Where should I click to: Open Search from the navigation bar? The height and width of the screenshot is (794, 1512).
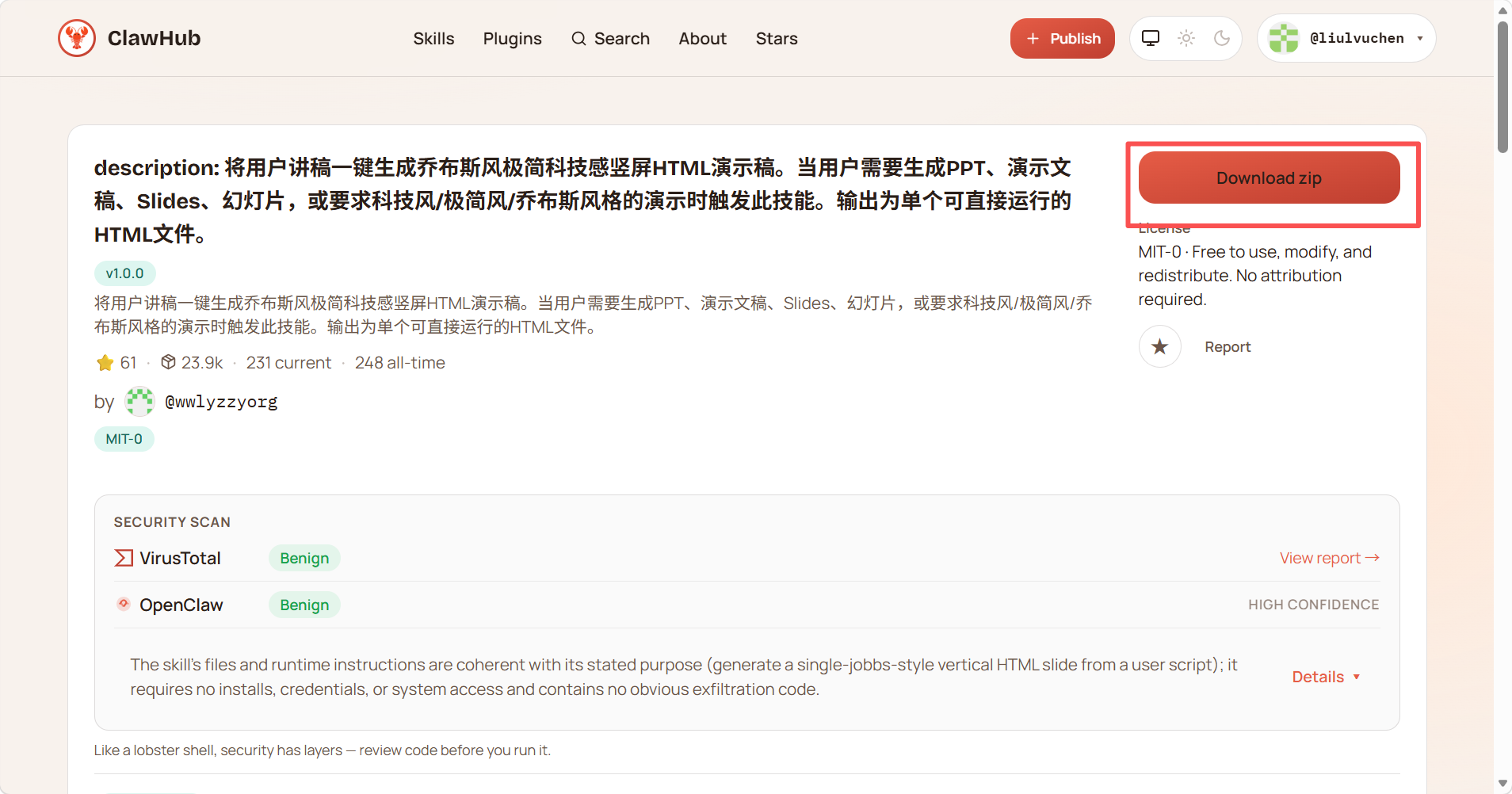(610, 38)
